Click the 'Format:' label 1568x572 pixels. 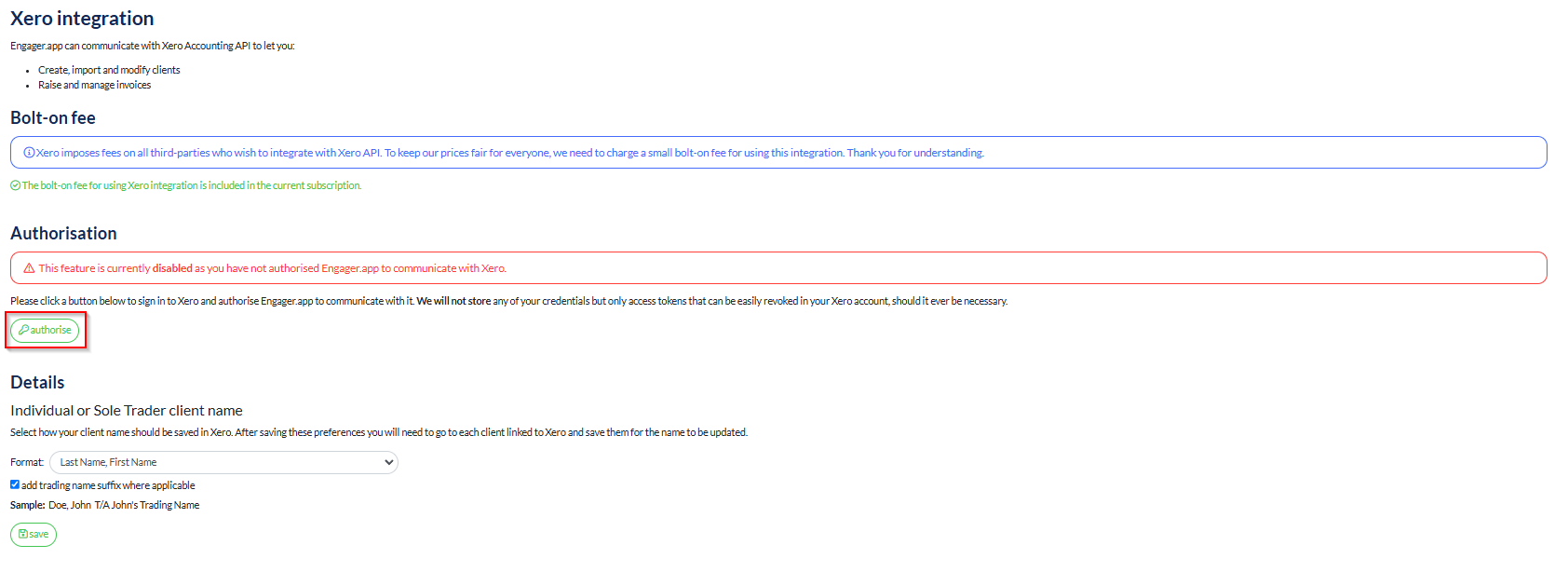(x=27, y=462)
